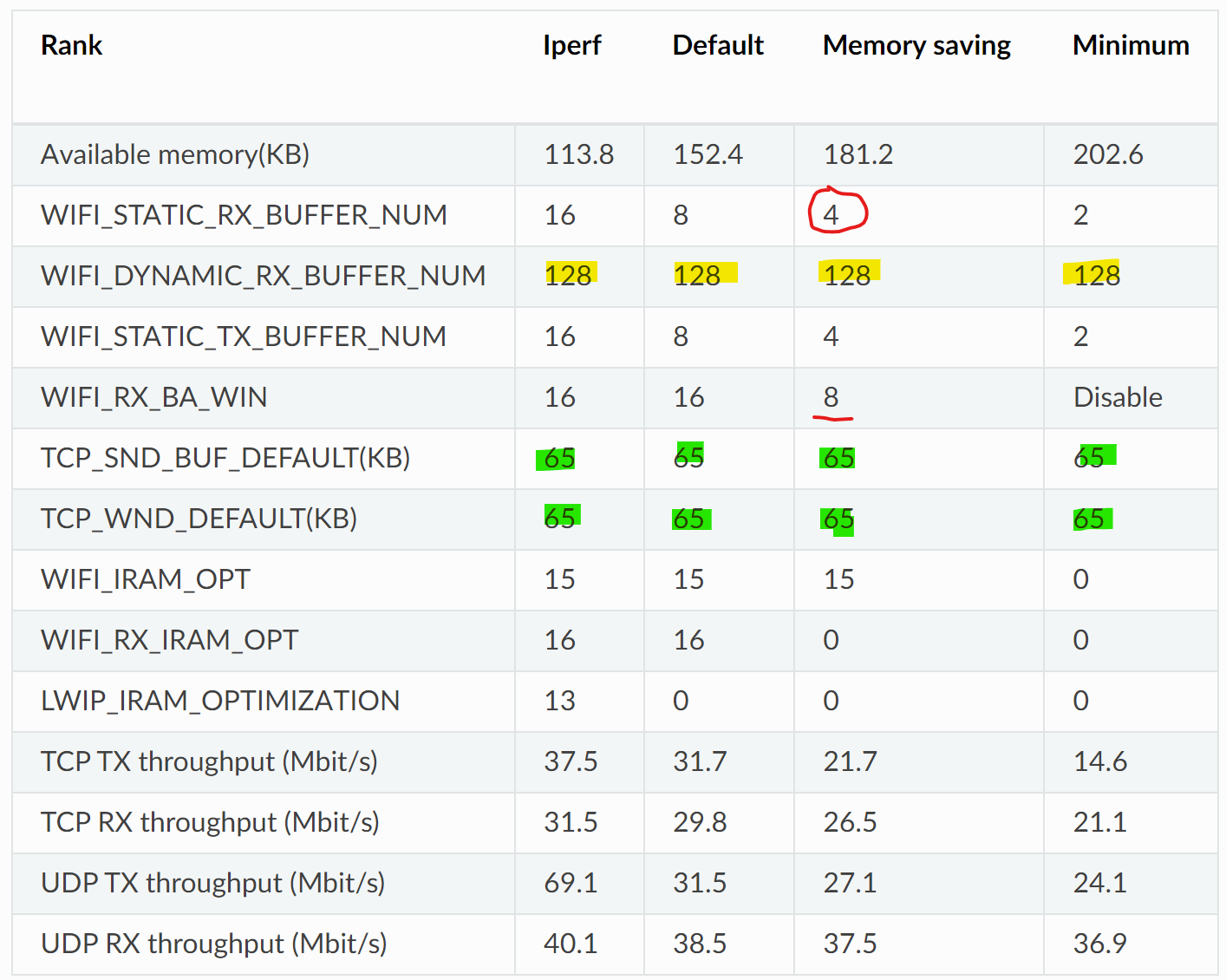Click TCP RX throughput value 21.1

[x=1099, y=822]
